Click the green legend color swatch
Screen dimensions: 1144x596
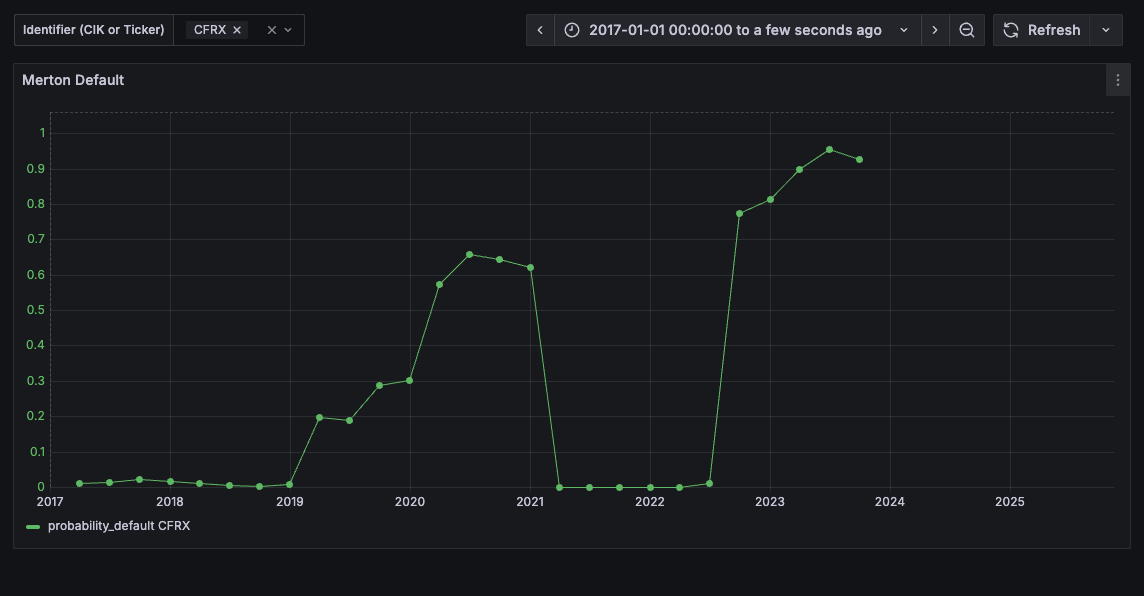33,526
